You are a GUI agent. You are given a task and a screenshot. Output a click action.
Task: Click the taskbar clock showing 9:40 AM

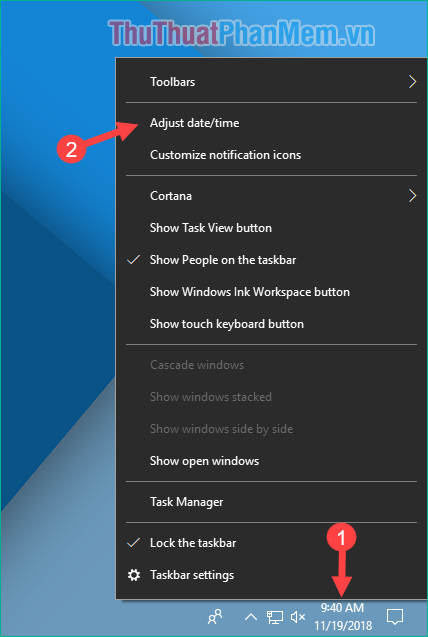coord(342,608)
